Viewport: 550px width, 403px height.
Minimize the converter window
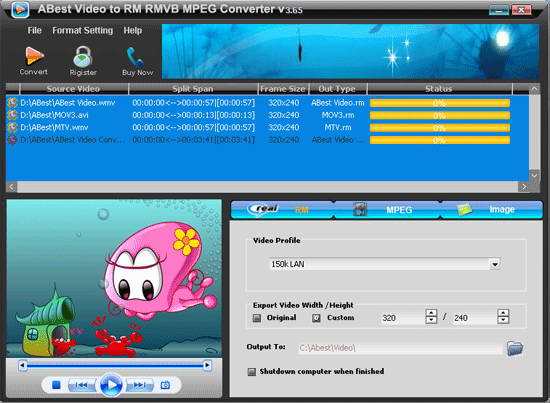(x=499, y=10)
